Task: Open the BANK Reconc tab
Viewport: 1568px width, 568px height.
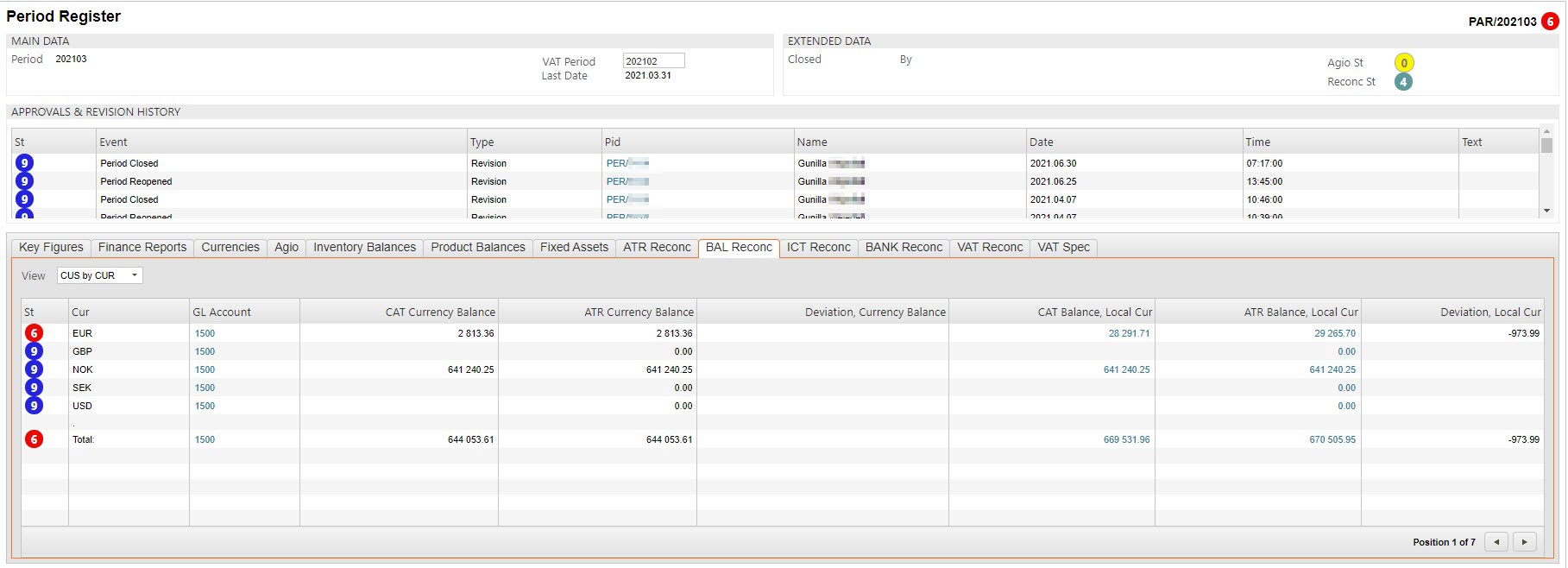Action: tap(904, 248)
